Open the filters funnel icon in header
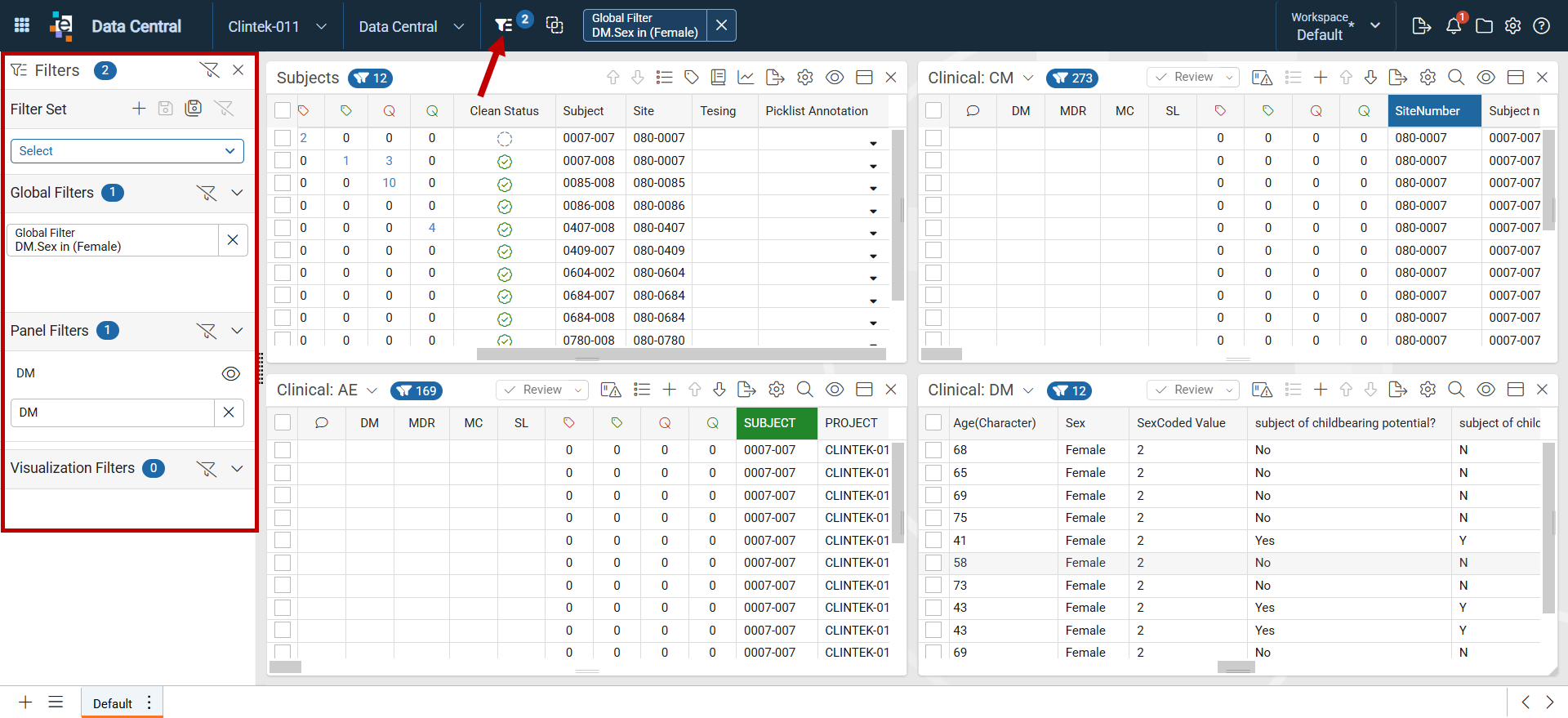Image resolution: width=1568 pixels, height=718 pixels. click(x=504, y=26)
